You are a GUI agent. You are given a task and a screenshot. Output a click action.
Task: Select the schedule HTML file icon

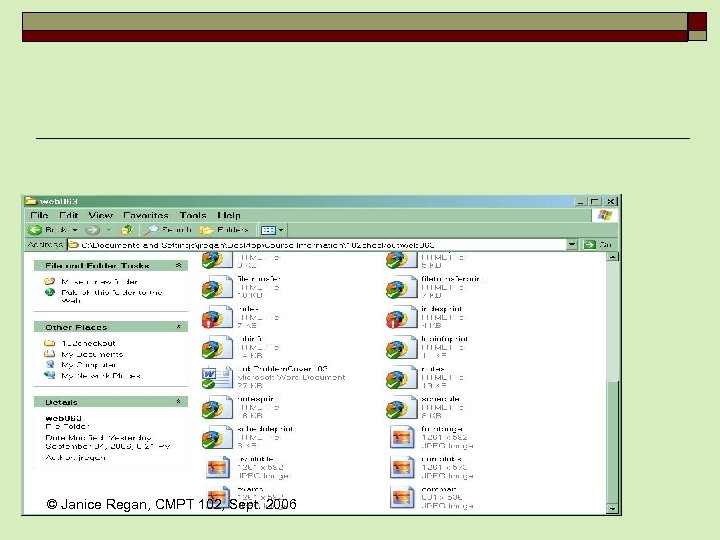click(x=402, y=408)
